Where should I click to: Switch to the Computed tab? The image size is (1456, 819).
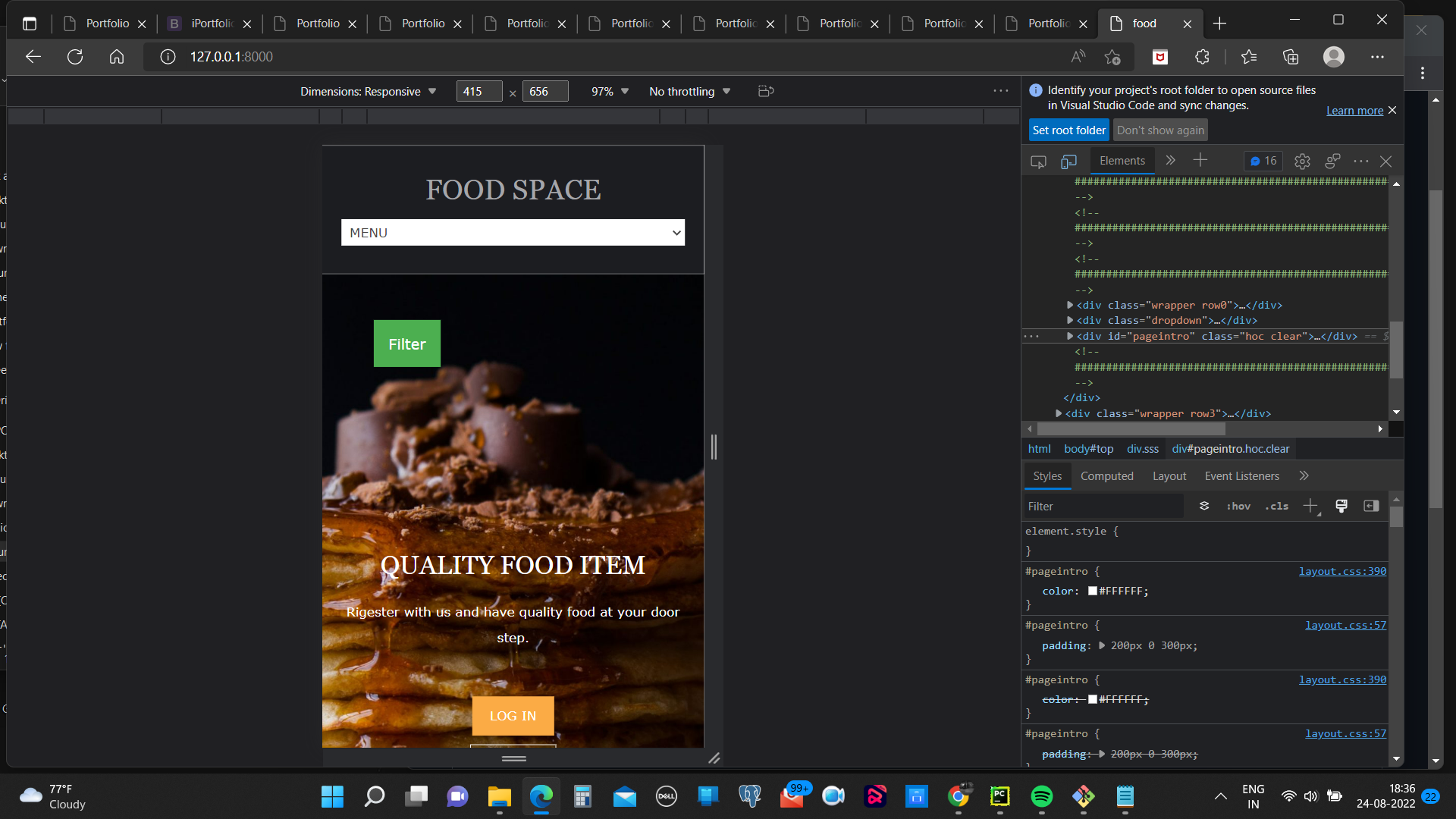[1106, 475]
